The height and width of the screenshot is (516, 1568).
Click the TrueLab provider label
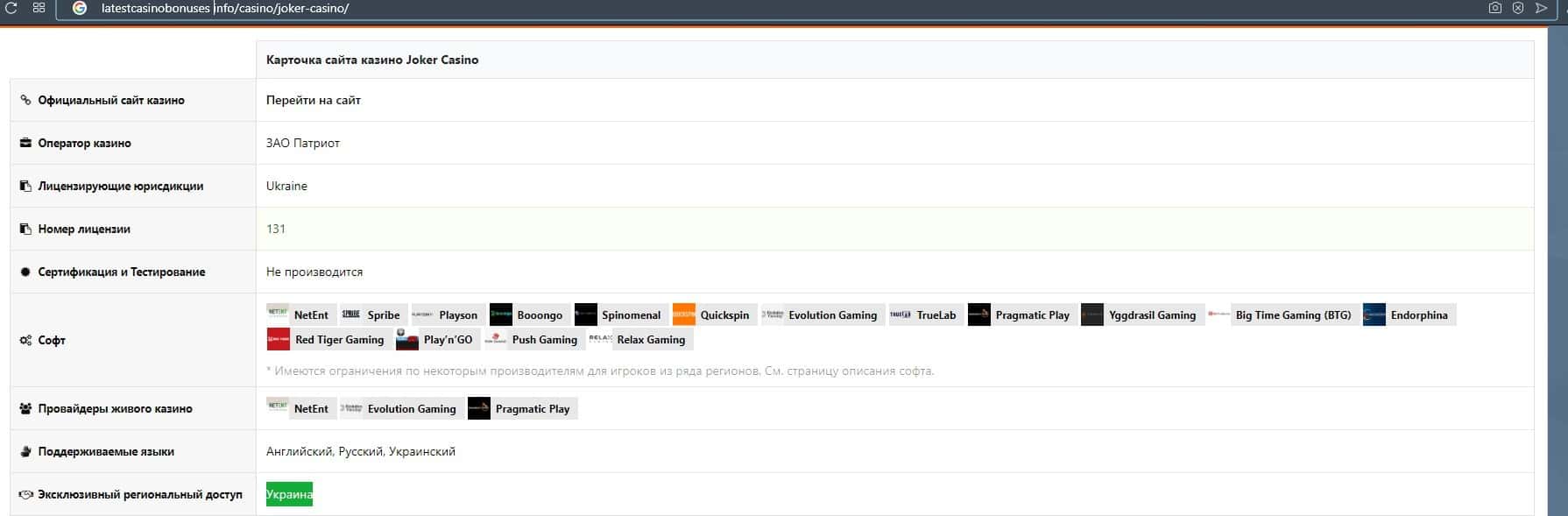[936, 315]
